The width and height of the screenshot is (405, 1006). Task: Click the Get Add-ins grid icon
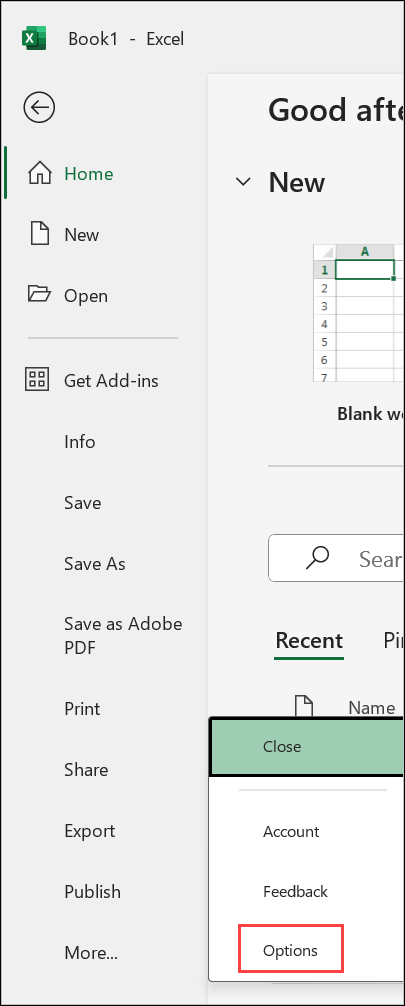(37, 380)
